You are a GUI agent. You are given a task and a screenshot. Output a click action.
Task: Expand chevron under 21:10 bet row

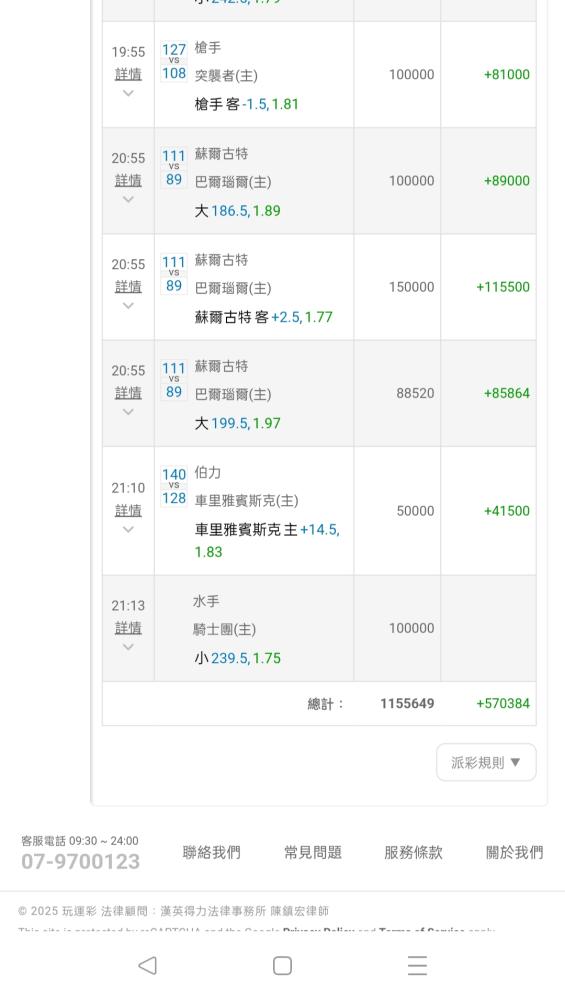(128, 529)
